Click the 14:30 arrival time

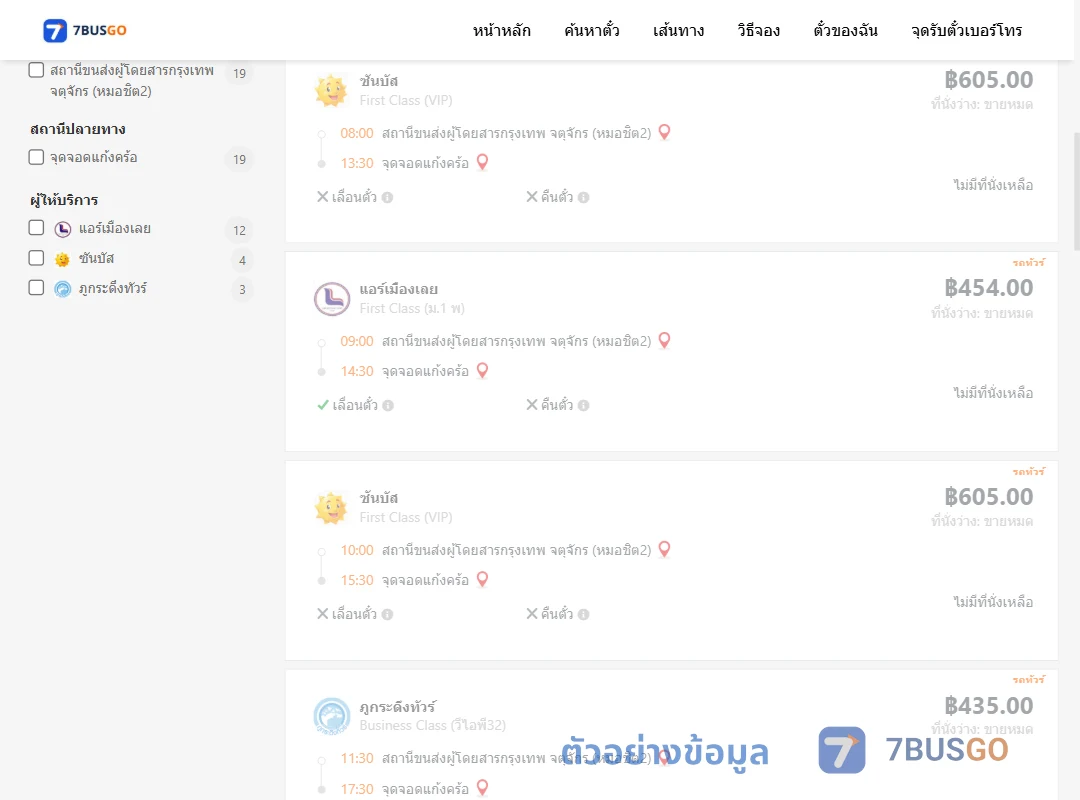coord(357,371)
